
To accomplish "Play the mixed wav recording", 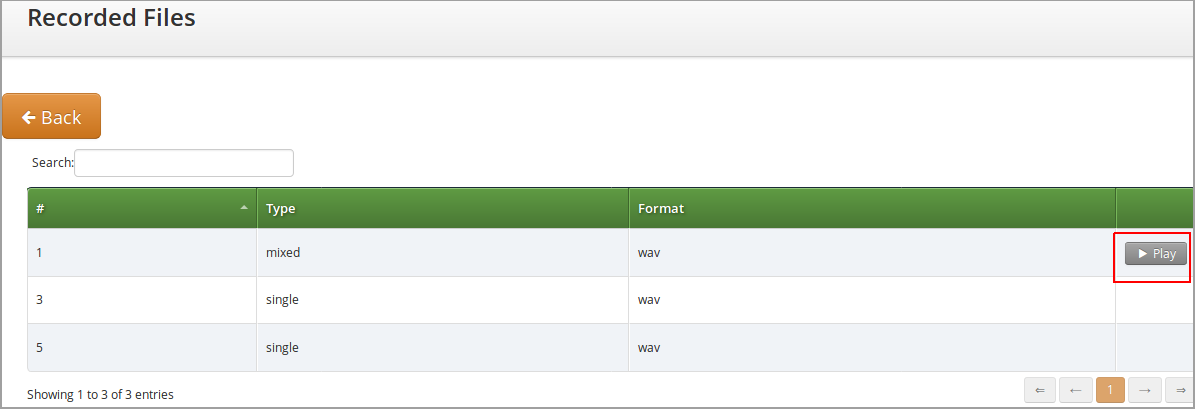I will coord(1156,254).
